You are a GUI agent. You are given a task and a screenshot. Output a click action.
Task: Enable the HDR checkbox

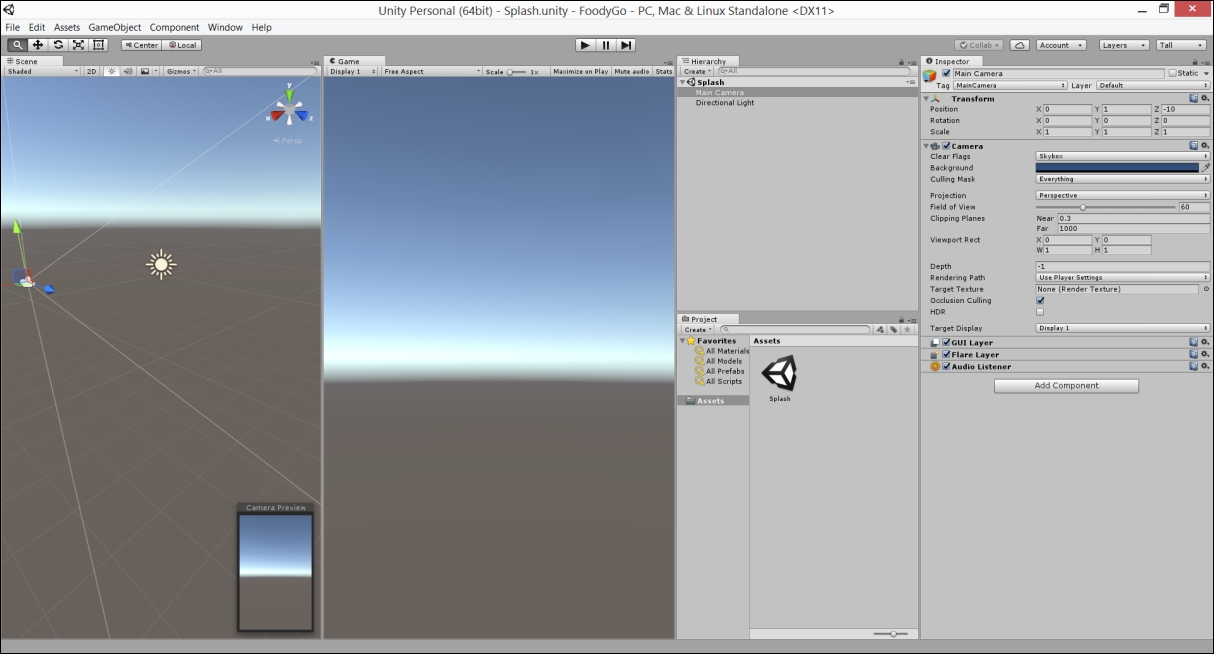[1040, 312]
